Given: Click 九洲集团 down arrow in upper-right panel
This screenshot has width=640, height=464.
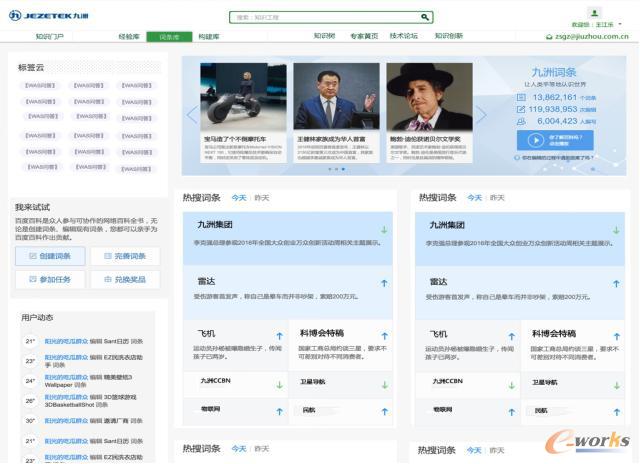Looking at the screenshot, I should point(616,231).
